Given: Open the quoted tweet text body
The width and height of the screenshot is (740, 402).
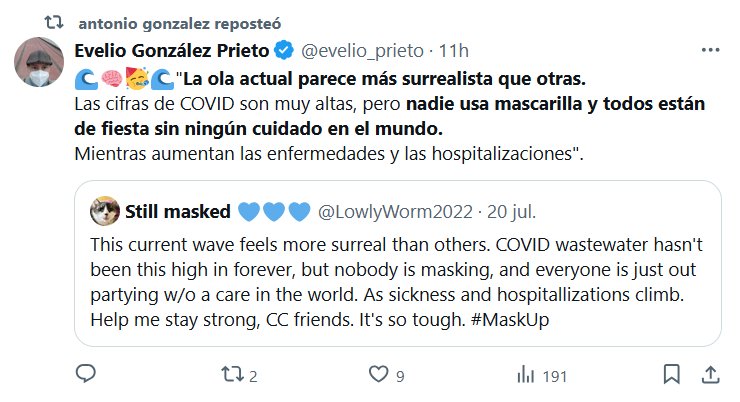Looking at the screenshot, I should pyautogui.click(x=396, y=282).
